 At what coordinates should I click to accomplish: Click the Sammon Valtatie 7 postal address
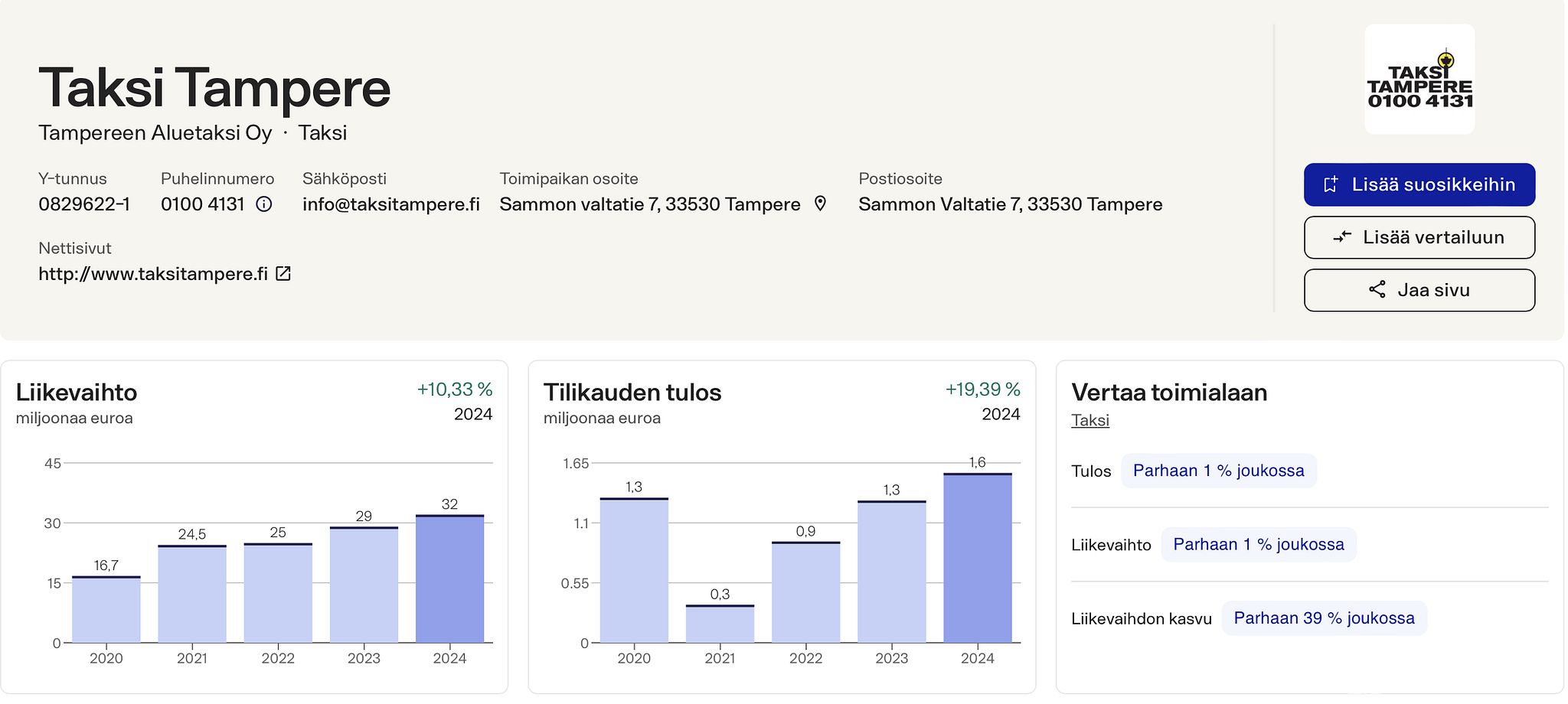click(1011, 204)
